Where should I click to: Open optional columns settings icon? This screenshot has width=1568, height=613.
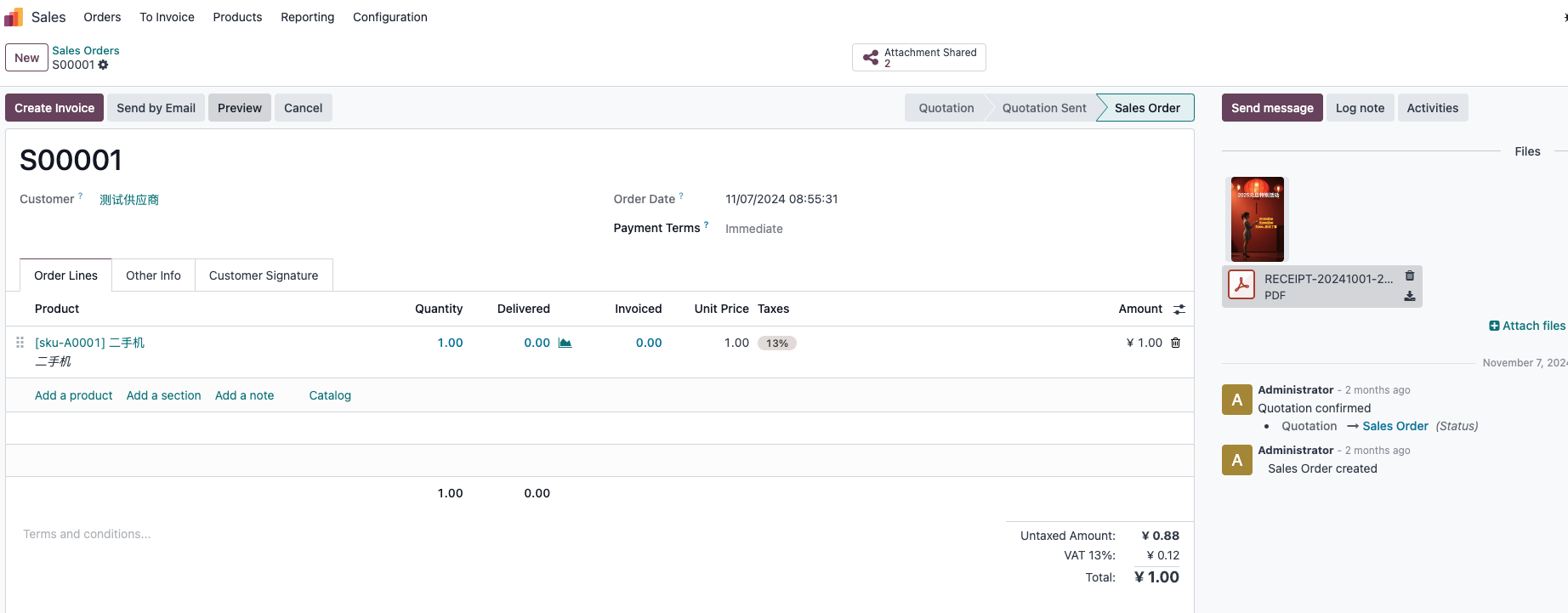click(1179, 309)
